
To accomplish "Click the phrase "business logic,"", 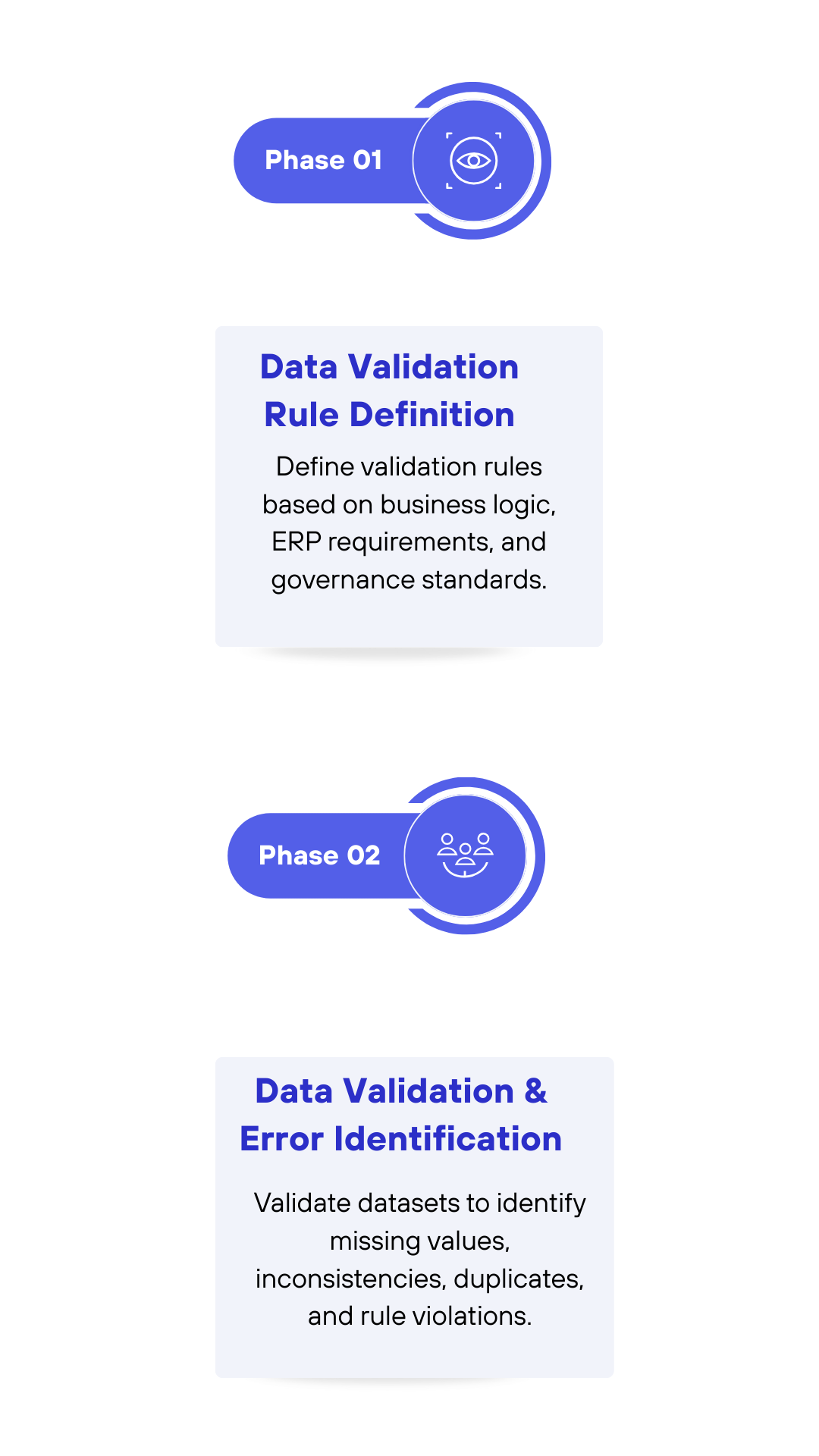I will [x=468, y=505].
